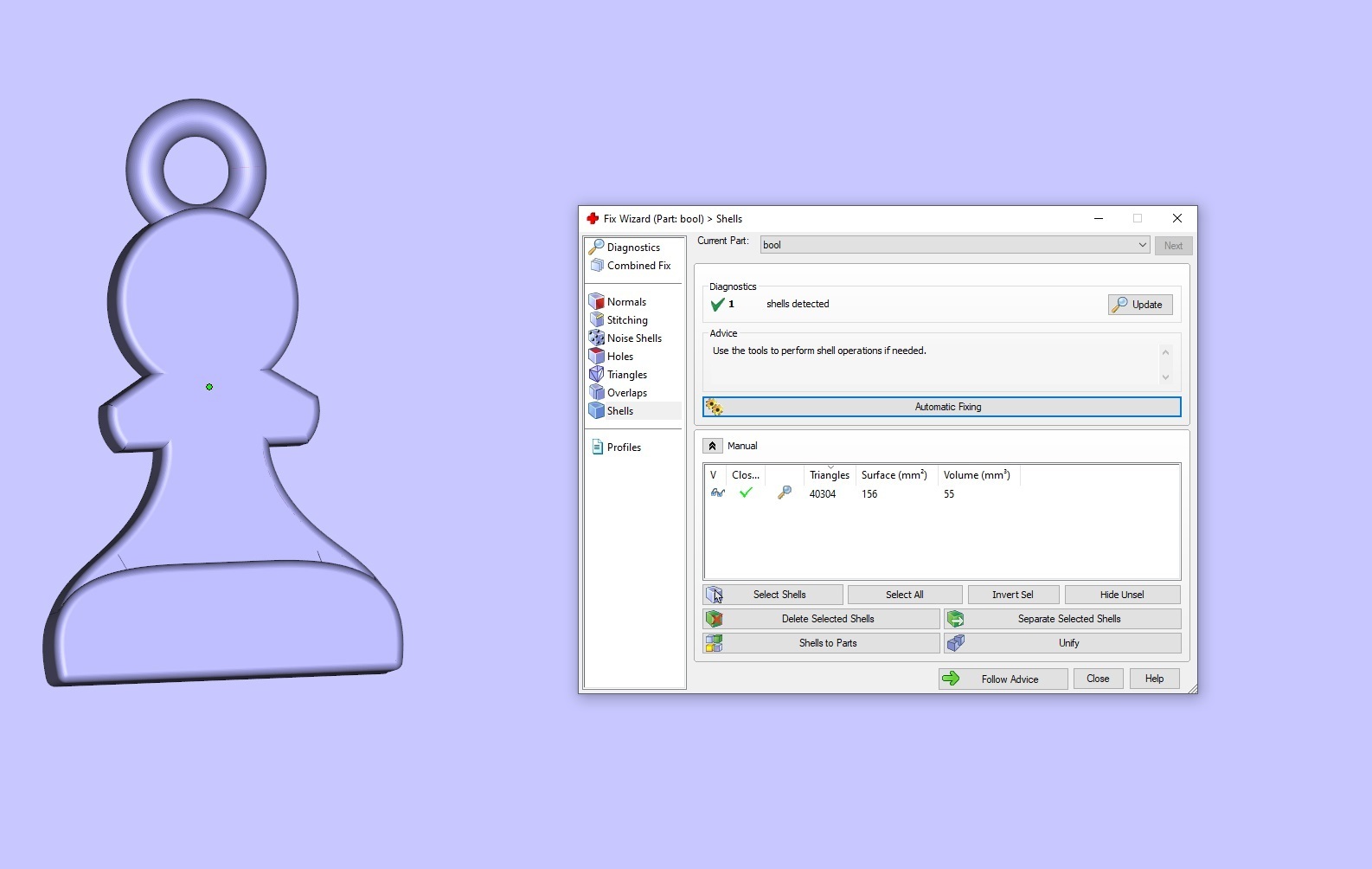Click the Triangles cube icon
The width and height of the screenshot is (1372, 869).
click(596, 375)
